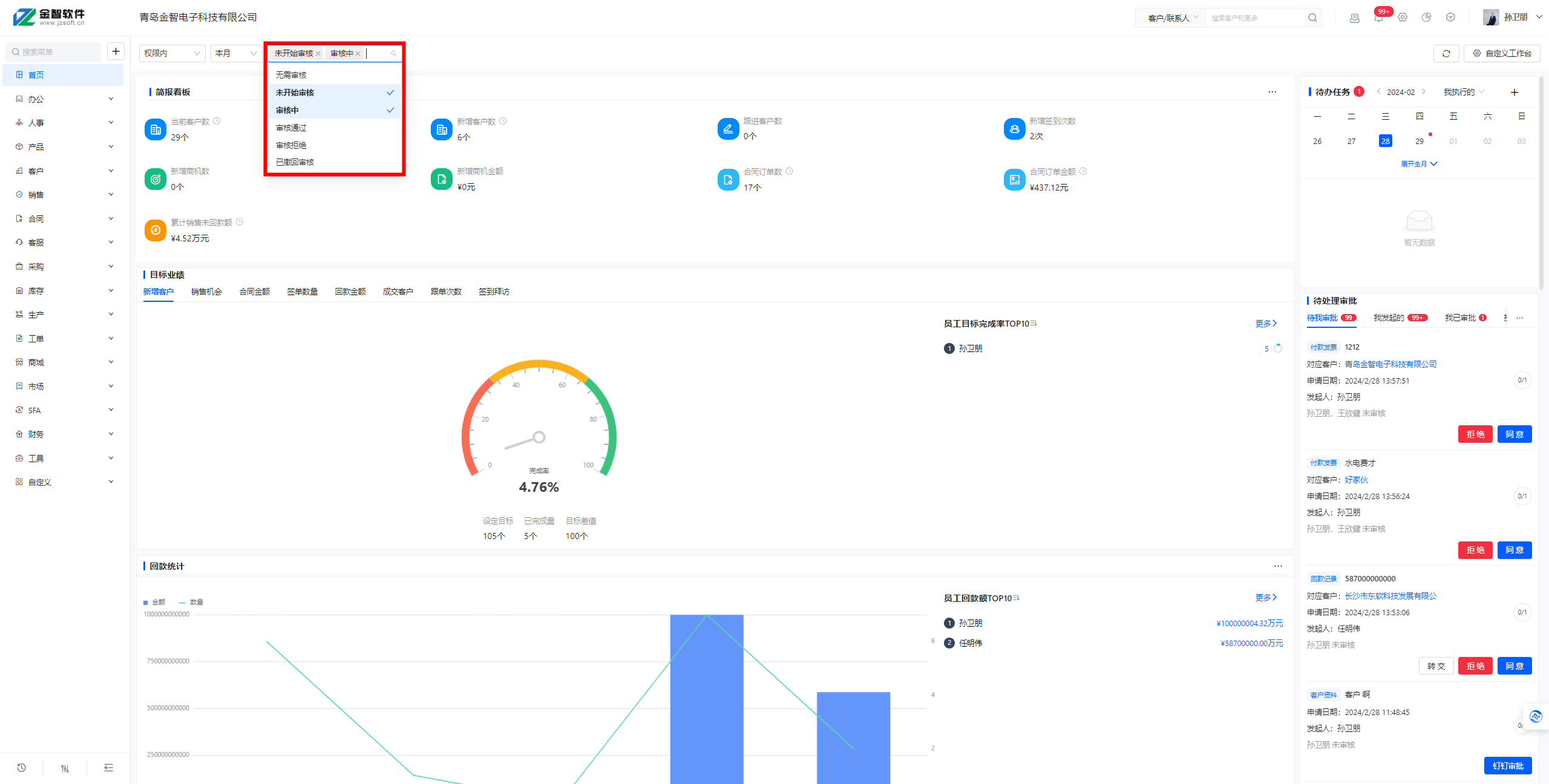Click sort icon next to 员工目标完成率TOP10
Image resolution: width=1549 pixels, height=784 pixels.
point(1033,323)
